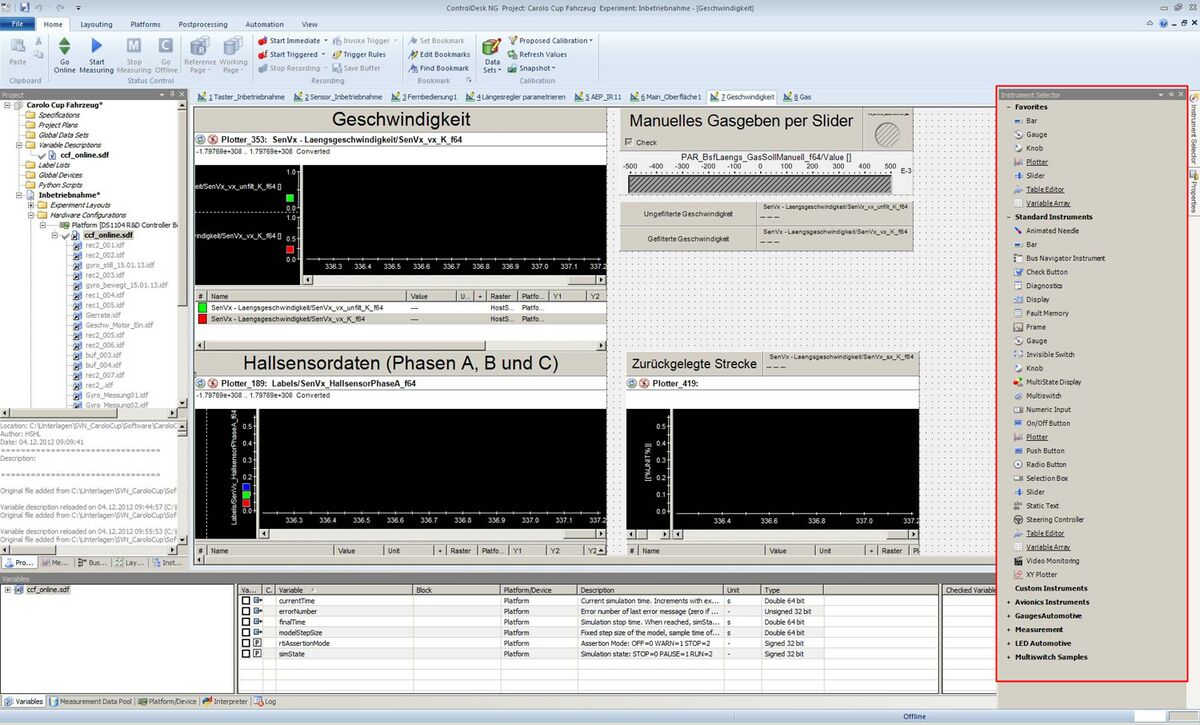Switch to the Layouting ribbon tab
Image resolution: width=1200 pixels, height=725 pixels.
[96, 24]
